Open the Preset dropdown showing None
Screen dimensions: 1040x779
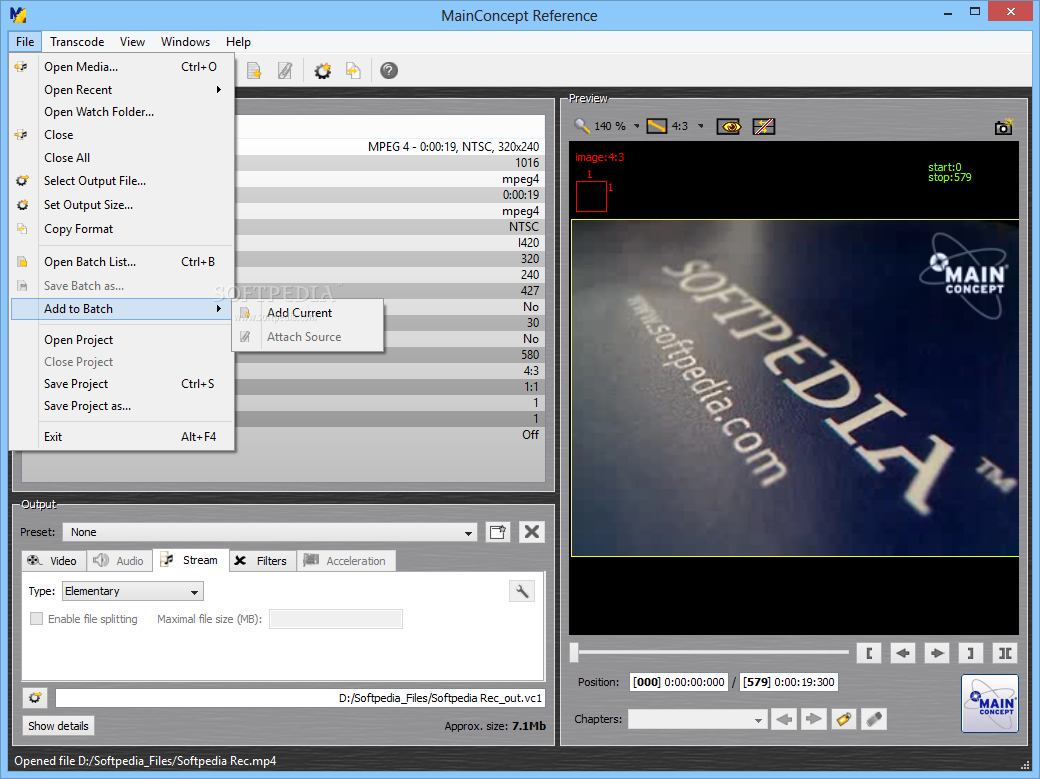pos(269,532)
